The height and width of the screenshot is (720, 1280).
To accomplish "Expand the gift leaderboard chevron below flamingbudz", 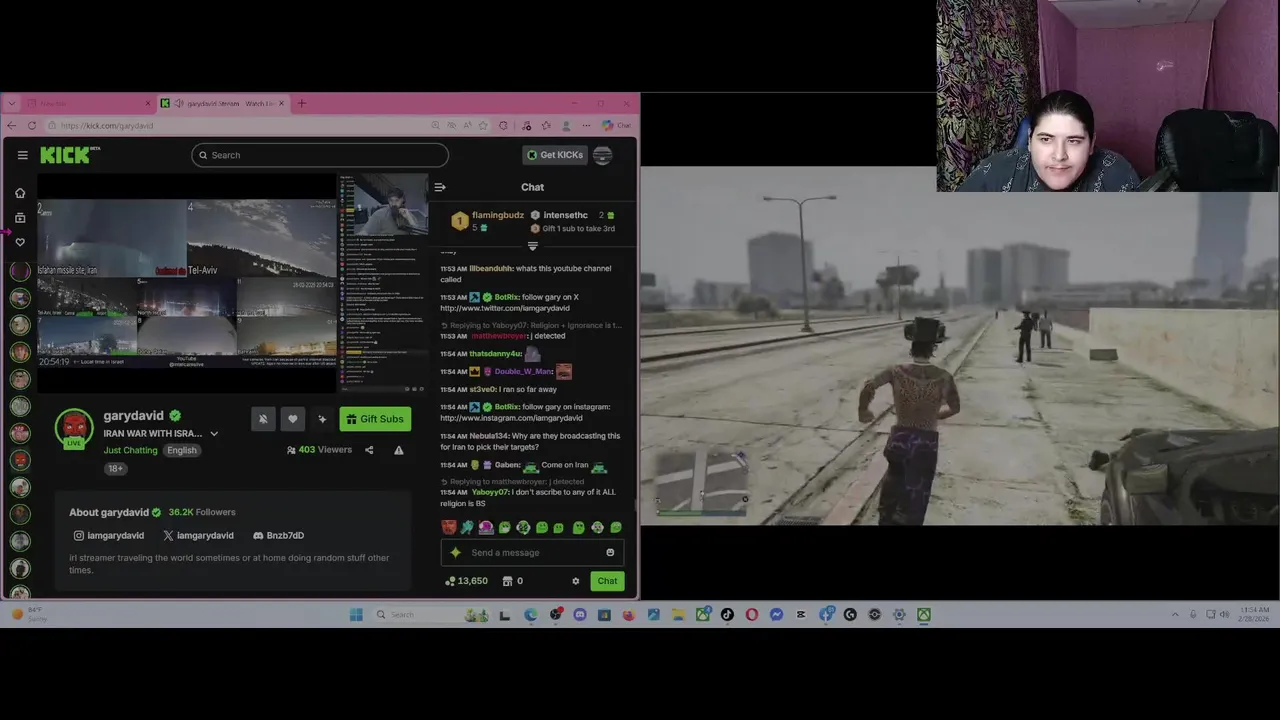I will pos(532,246).
